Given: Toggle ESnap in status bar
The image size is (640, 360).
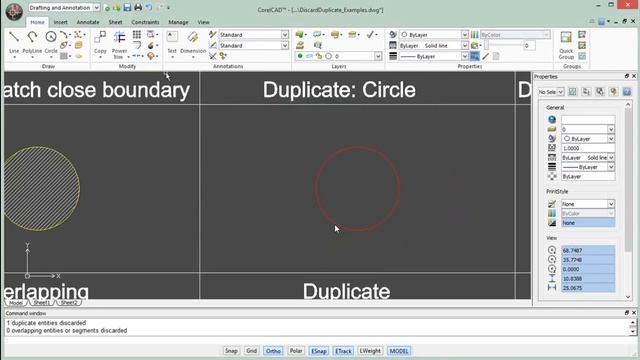Looking at the screenshot, I should click(319, 351).
